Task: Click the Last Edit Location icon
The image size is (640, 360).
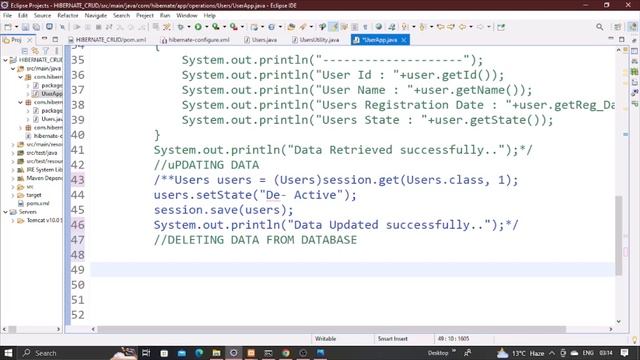Action: click(x=440, y=27)
